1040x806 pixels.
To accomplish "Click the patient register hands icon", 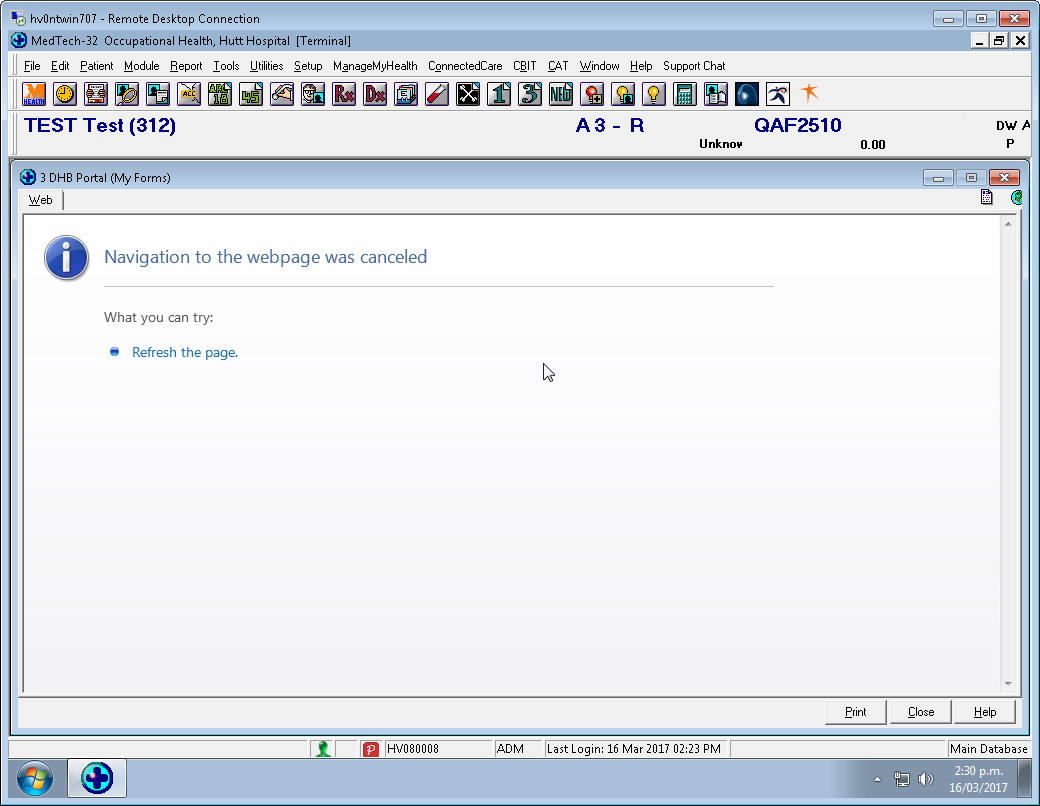I will click(96, 94).
